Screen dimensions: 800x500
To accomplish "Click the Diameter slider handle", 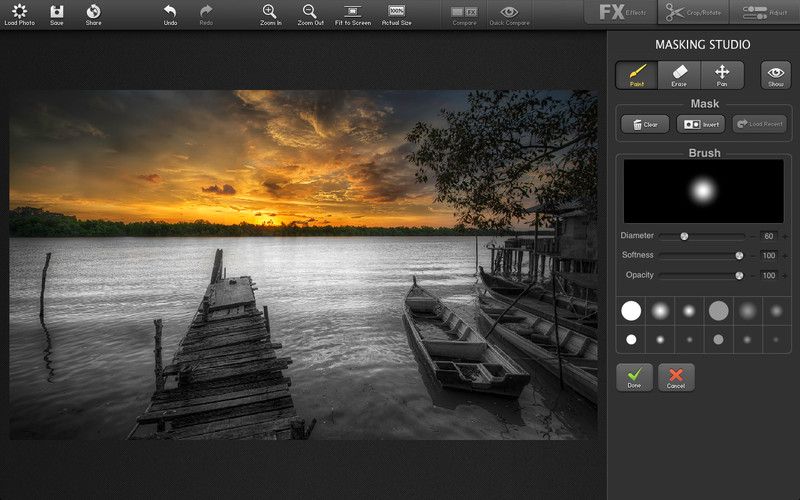I will (684, 236).
